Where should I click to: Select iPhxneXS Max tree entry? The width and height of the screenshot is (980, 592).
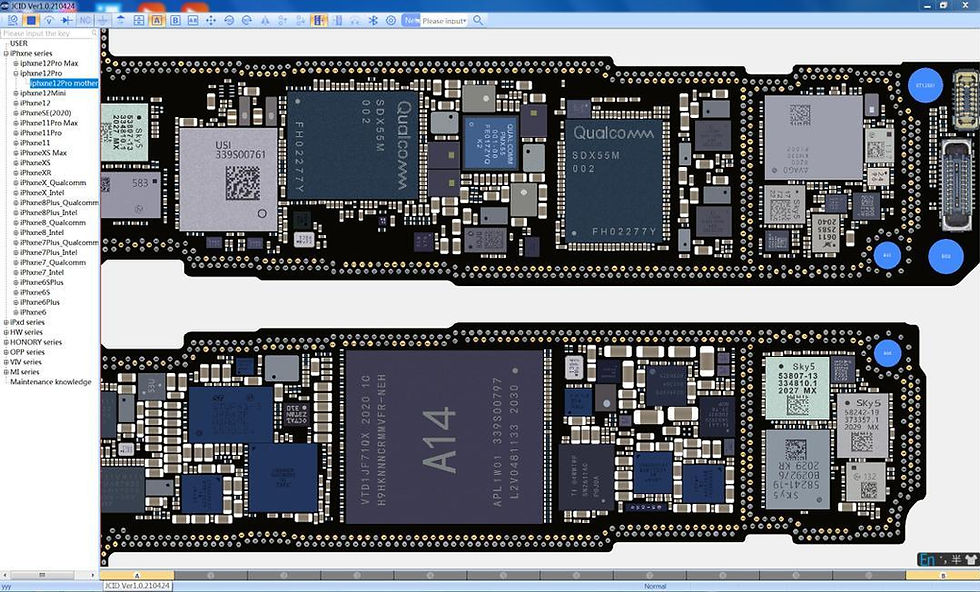(x=43, y=153)
